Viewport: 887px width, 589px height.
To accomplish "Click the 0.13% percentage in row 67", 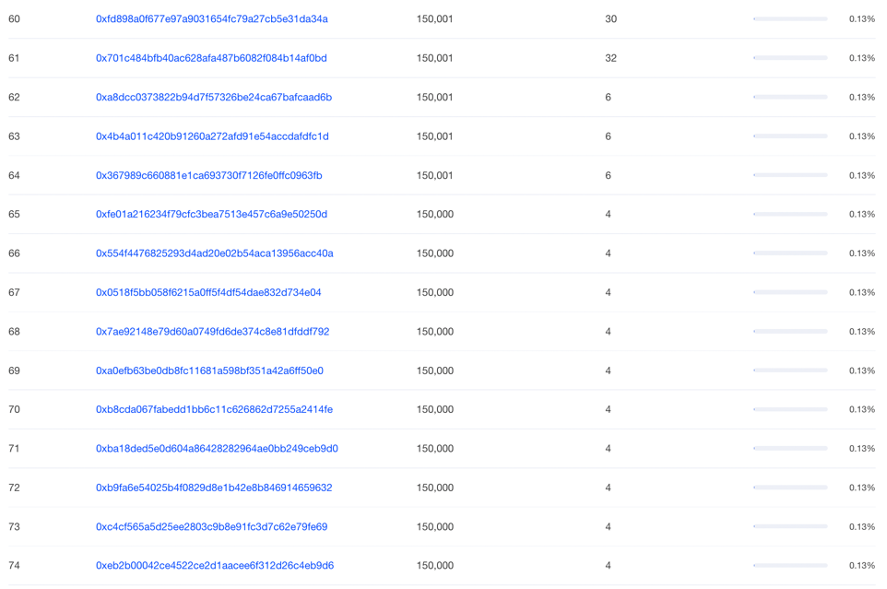I will (862, 292).
